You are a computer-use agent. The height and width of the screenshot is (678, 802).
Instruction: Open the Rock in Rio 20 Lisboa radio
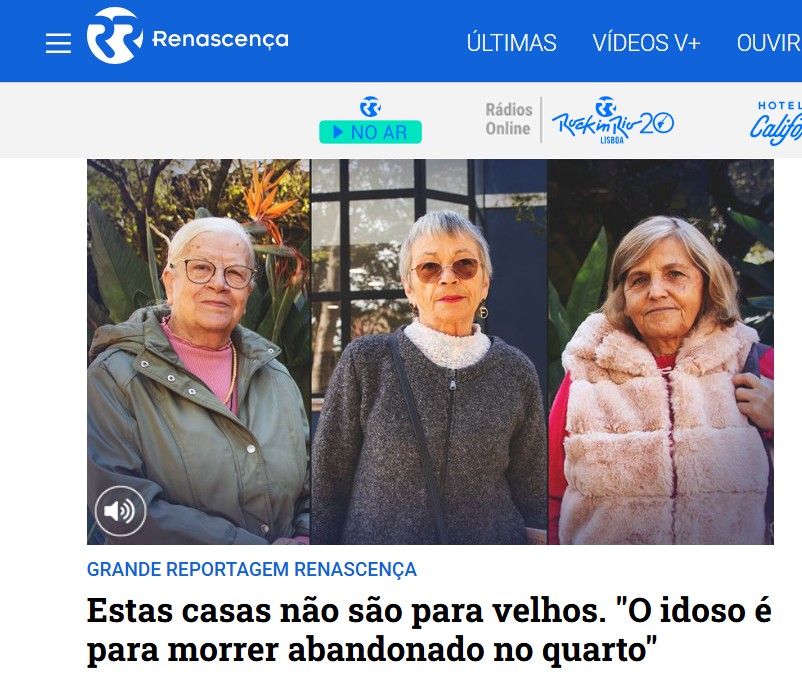612,121
